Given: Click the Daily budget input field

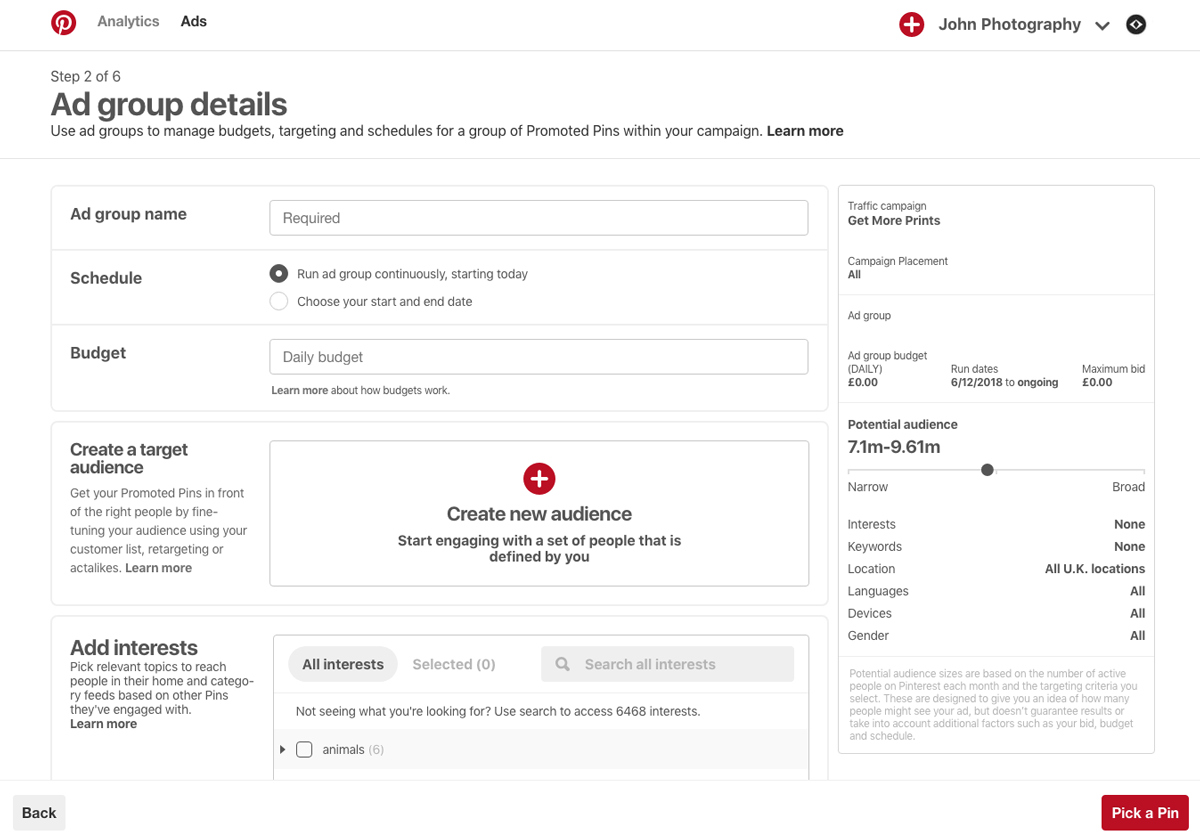Looking at the screenshot, I should (x=538, y=357).
